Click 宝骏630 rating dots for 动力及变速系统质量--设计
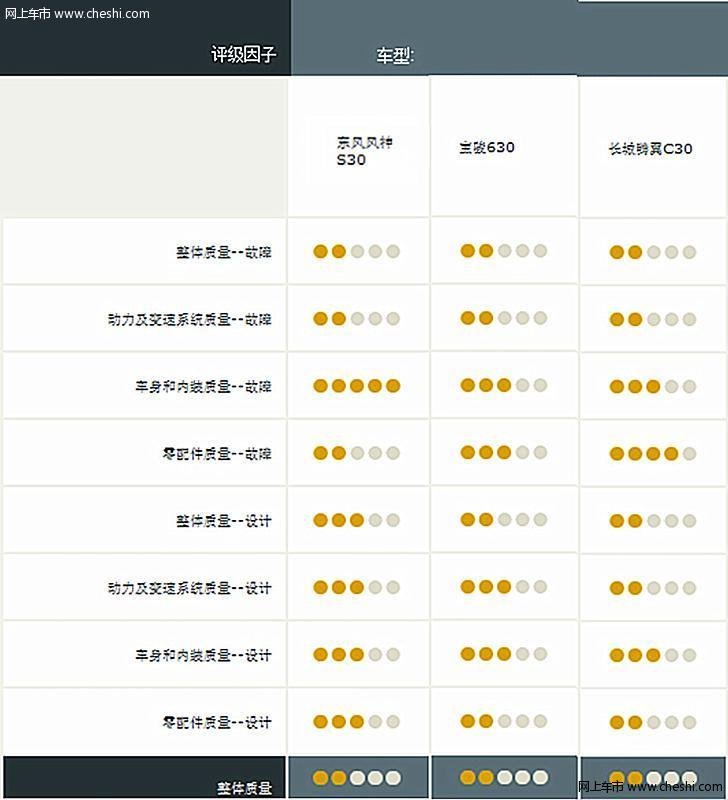 504,586
